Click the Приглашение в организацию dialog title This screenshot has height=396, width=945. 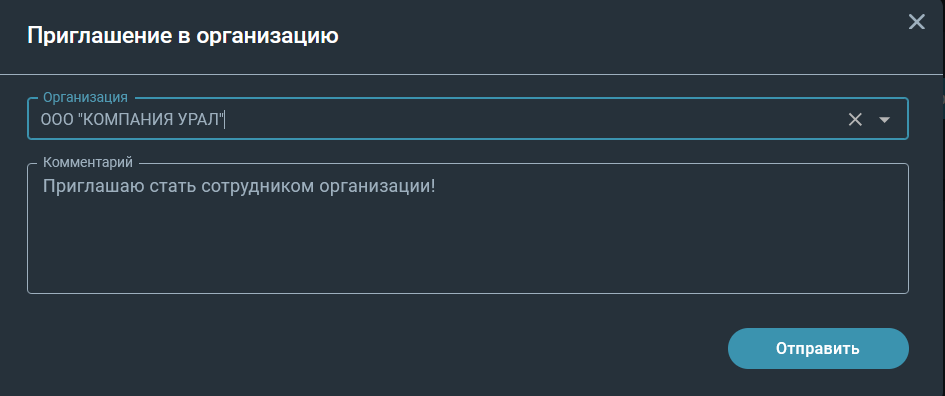click(x=183, y=36)
